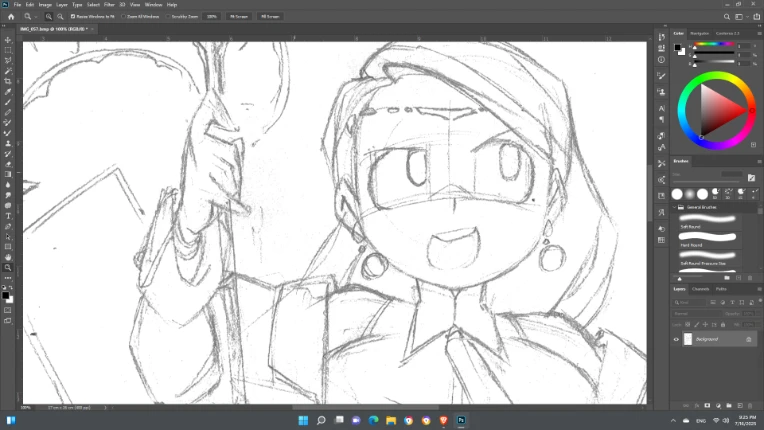Toggle Quick Mask mode icon
The height and width of the screenshot is (430, 764).
pos(8,310)
